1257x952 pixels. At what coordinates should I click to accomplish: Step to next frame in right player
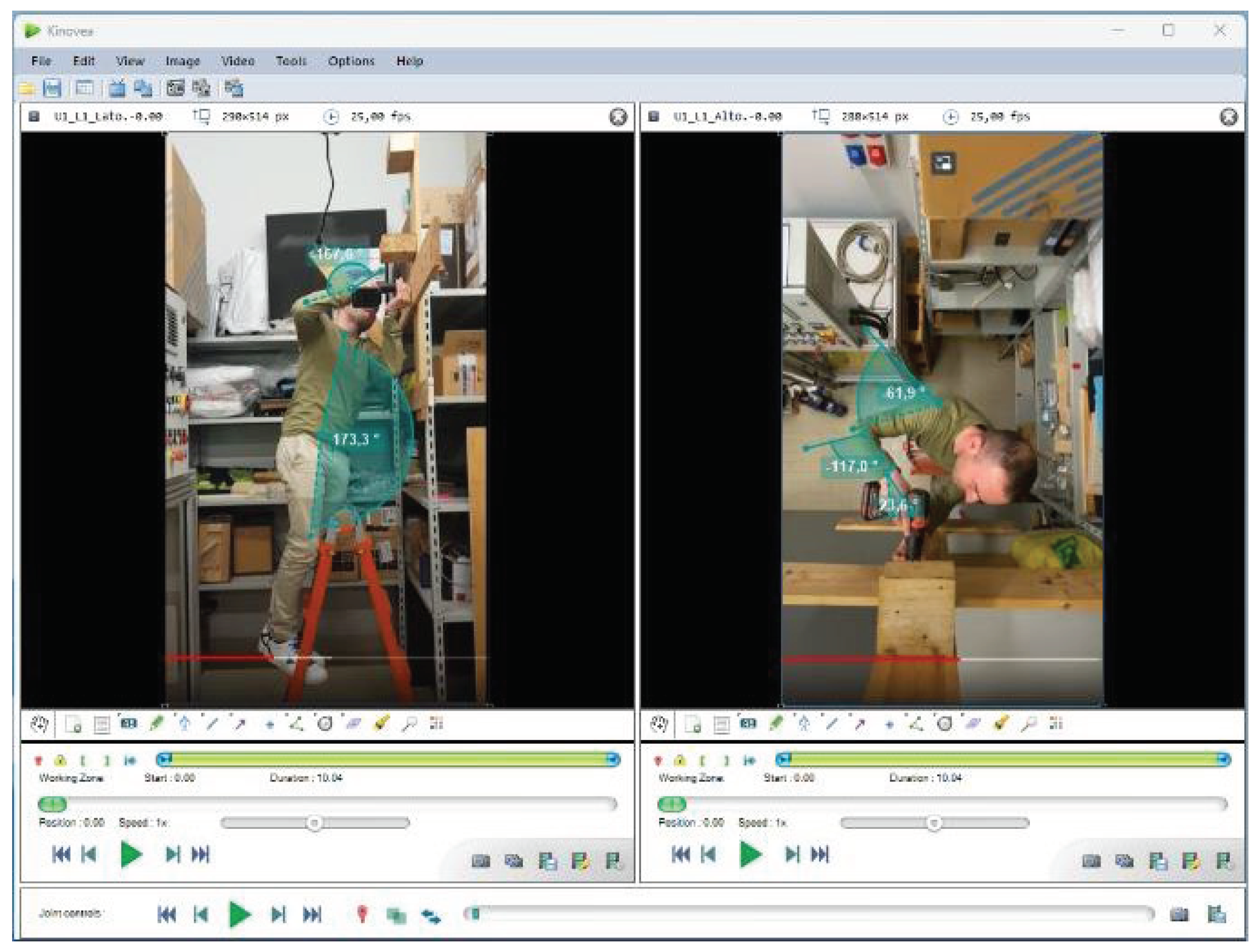click(792, 854)
